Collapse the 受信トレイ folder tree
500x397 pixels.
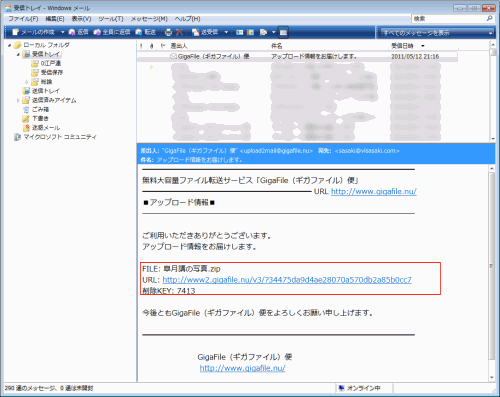pos(18,54)
